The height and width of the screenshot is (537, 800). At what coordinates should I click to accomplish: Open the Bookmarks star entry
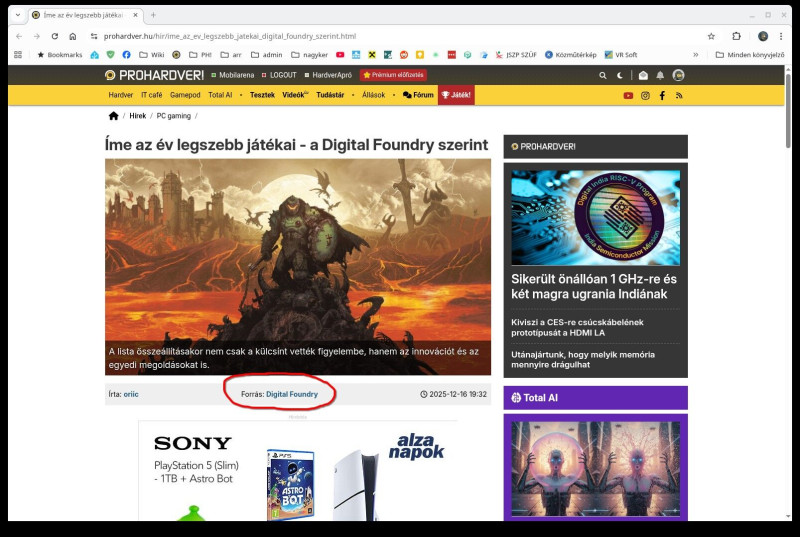(59, 55)
